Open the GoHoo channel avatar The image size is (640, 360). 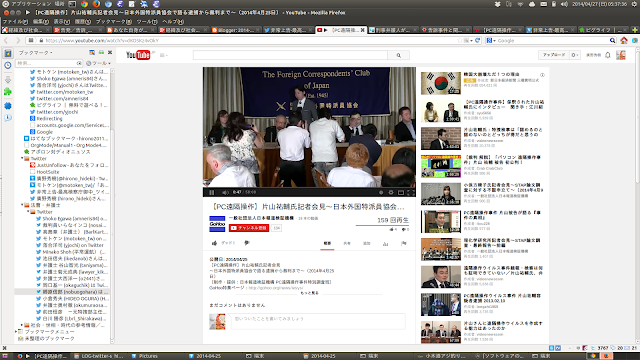pos(217,224)
